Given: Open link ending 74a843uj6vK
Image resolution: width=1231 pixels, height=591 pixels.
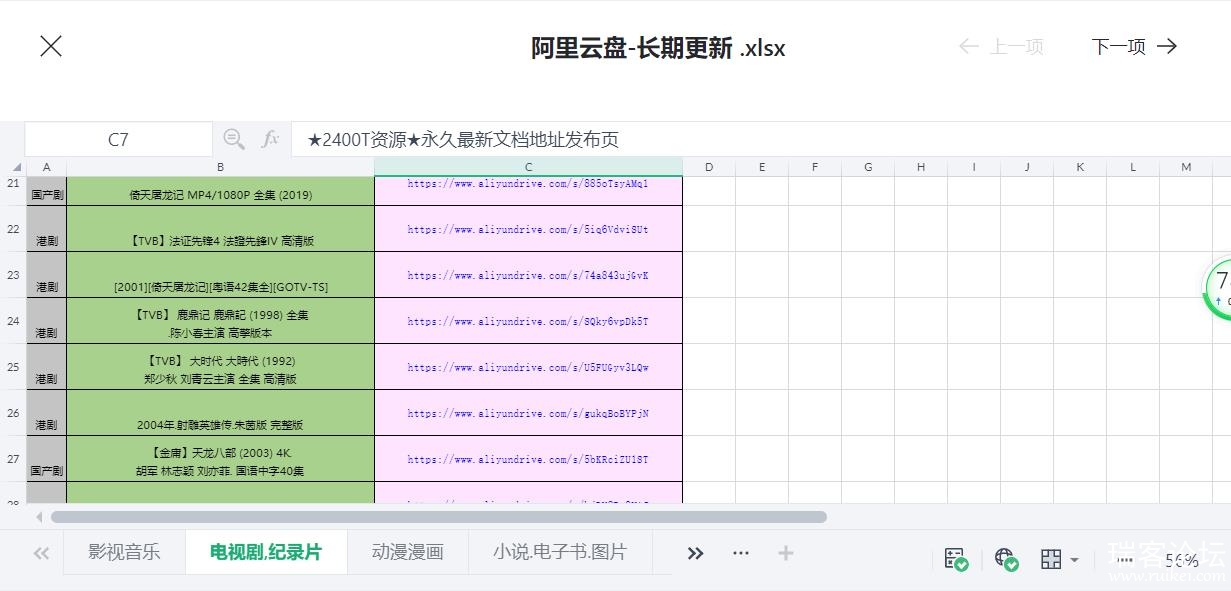Looking at the screenshot, I should [528, 275].
